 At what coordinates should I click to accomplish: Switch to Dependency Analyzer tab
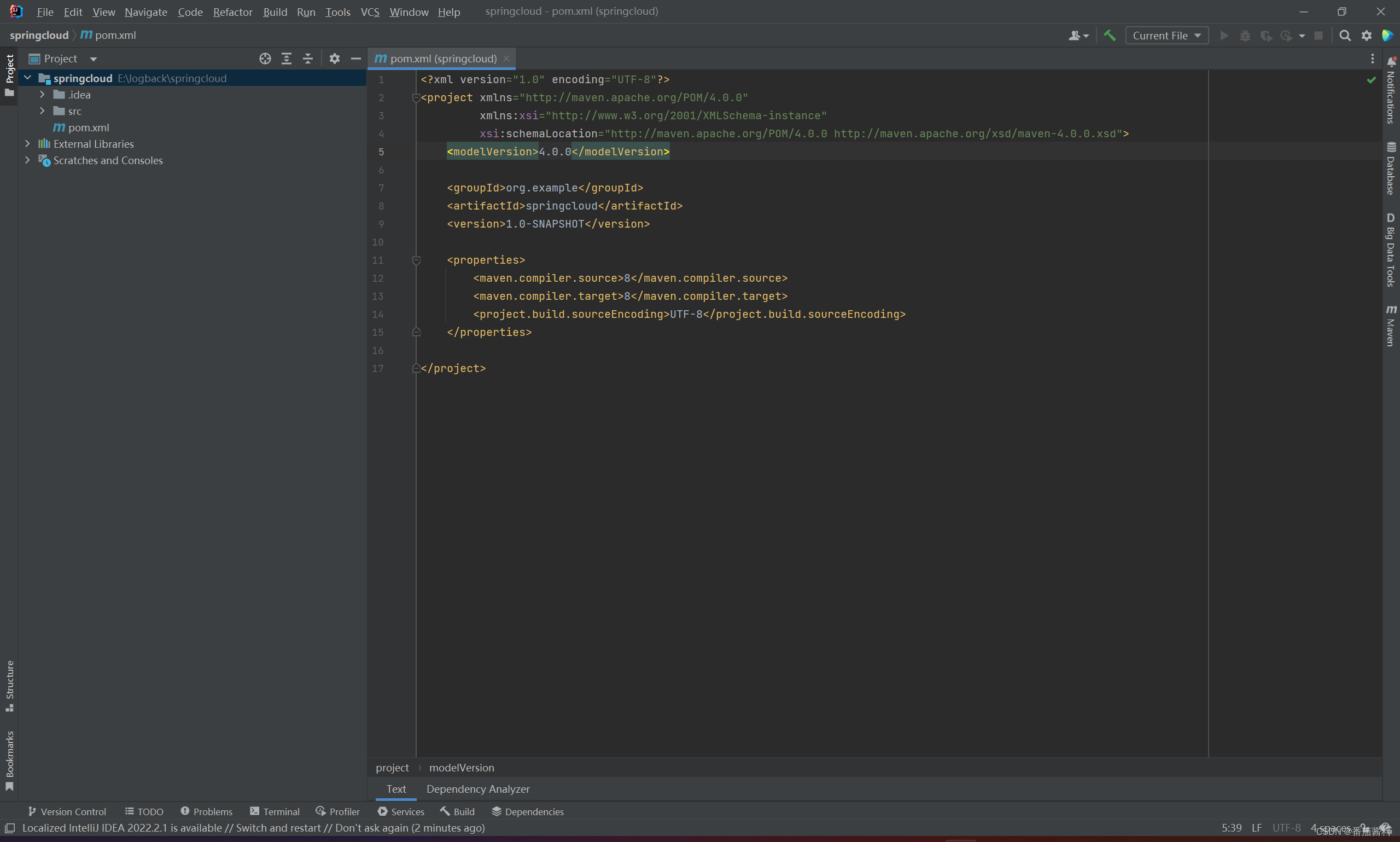click(477, 789)
